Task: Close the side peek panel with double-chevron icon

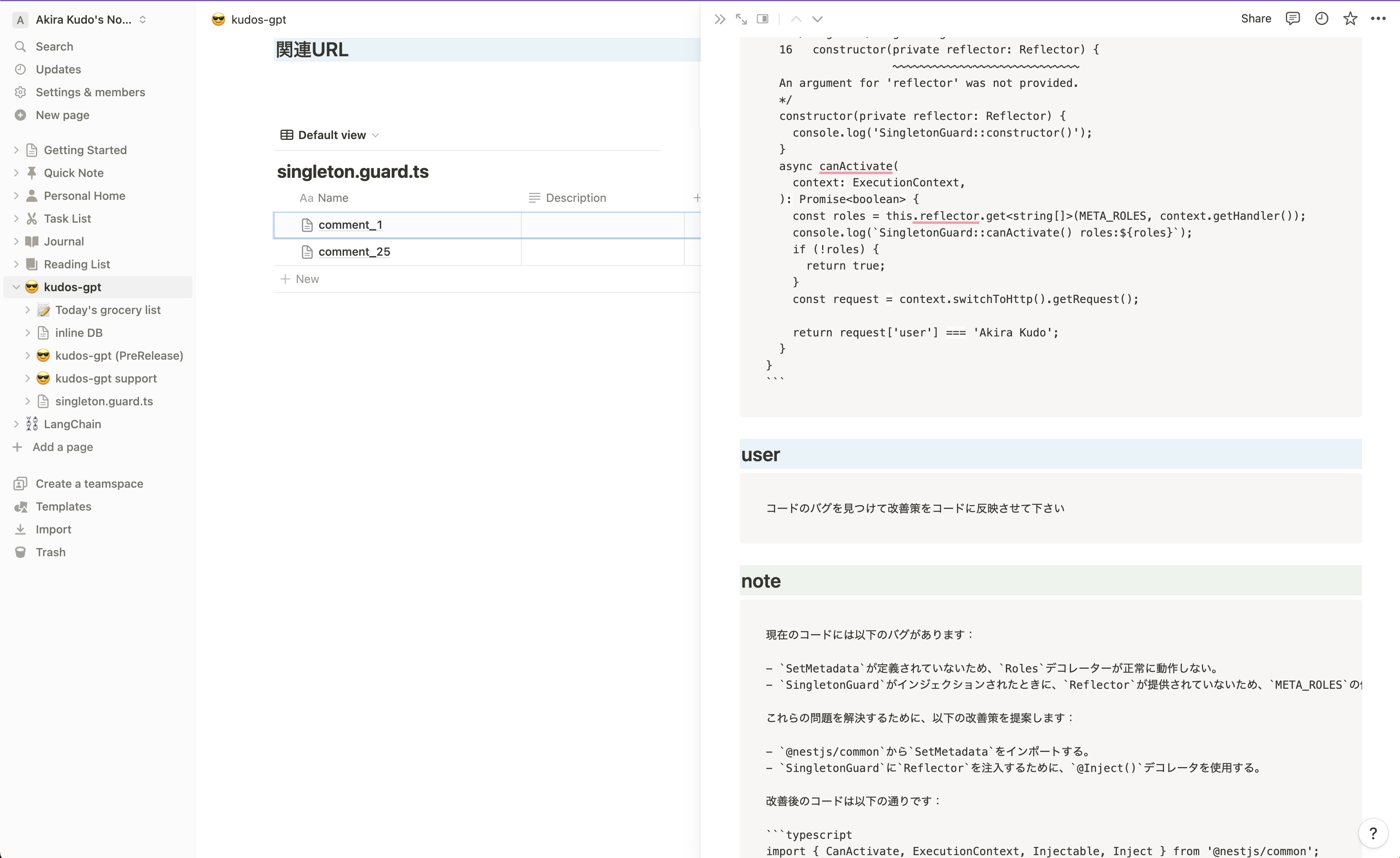Action: [720, 19]
